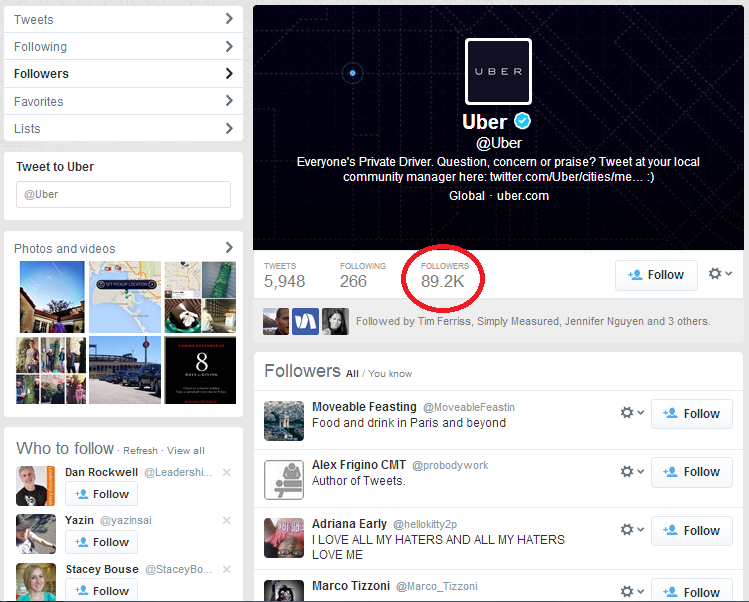This screenshot has width=749, height=602.
Task: Dismiss Yazin suggestion
Action: [227, 520]
